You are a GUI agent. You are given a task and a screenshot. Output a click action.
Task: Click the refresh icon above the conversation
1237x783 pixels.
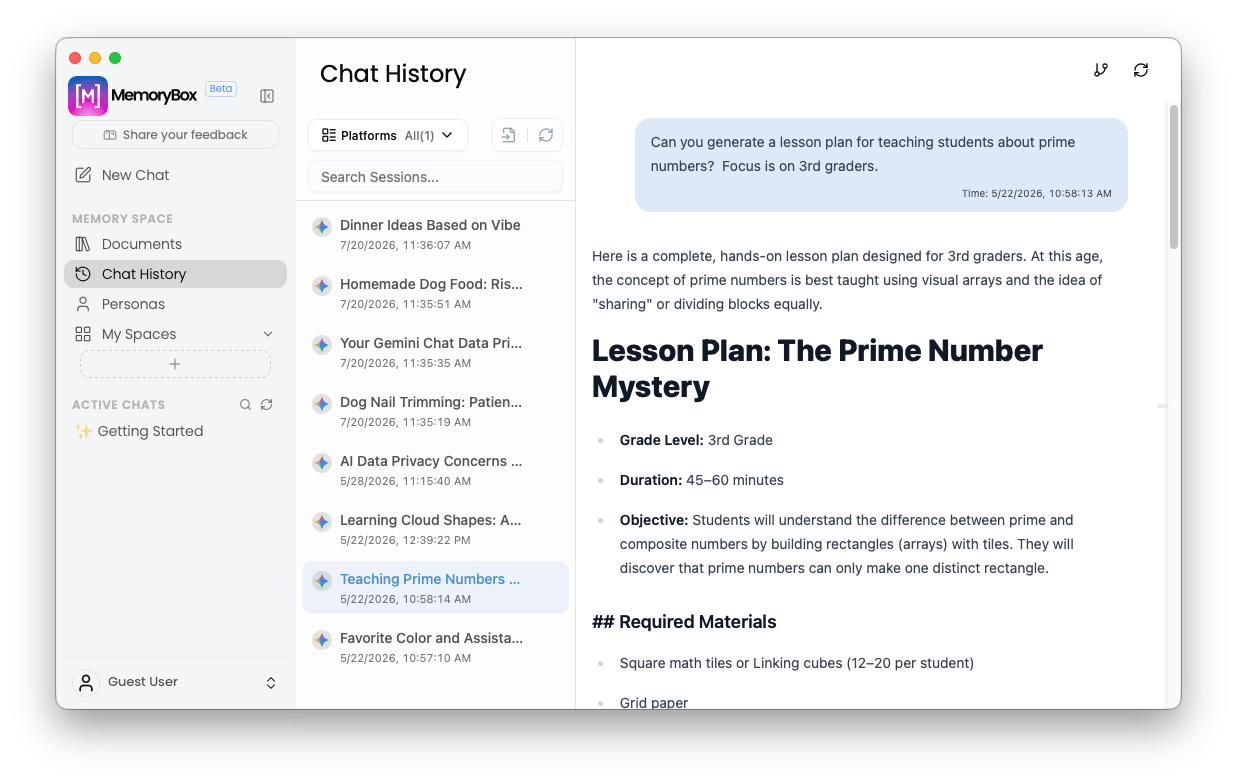tap(1141, 70)
